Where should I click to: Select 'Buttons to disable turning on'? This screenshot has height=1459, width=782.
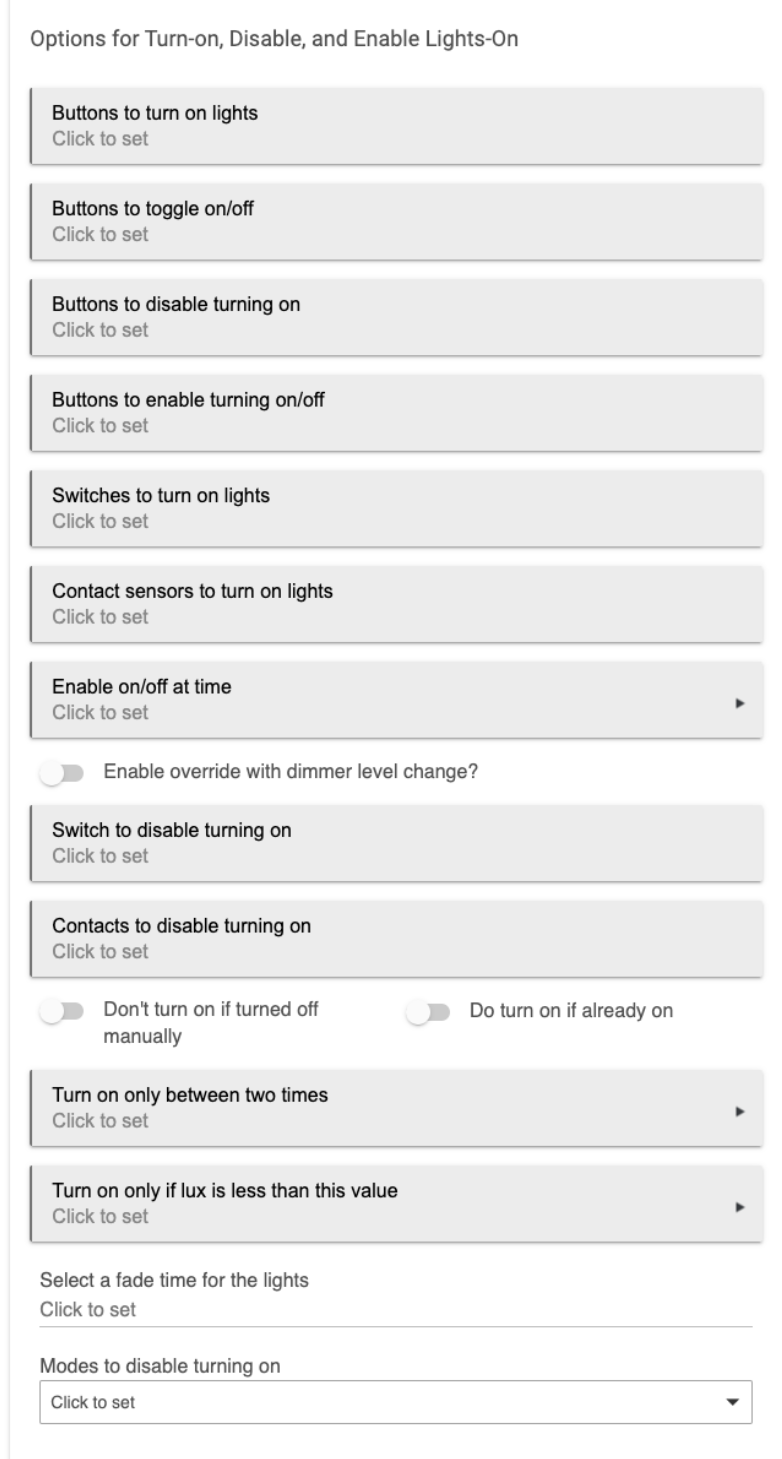pyautogui.click(x=397, y=316)
